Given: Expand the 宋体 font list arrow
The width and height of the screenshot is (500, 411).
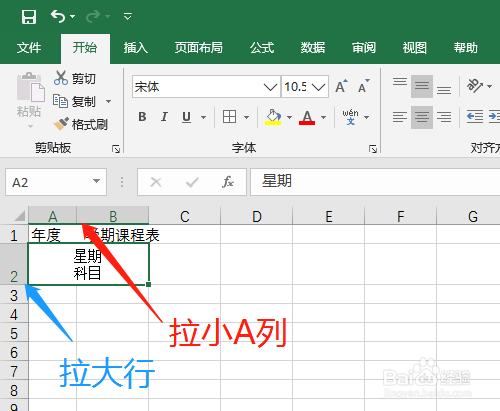Looking at the screenshot, I should click(x=270, y=87).
